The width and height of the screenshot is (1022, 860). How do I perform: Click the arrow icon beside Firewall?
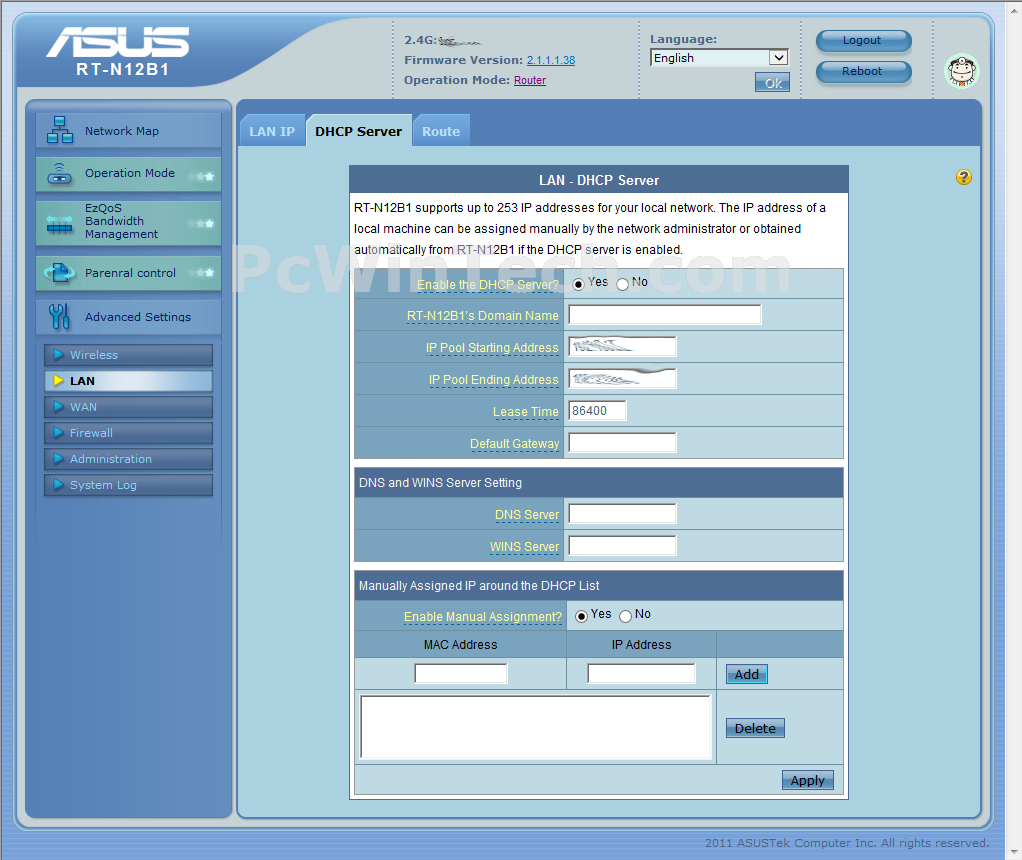(x=58, y=433)
